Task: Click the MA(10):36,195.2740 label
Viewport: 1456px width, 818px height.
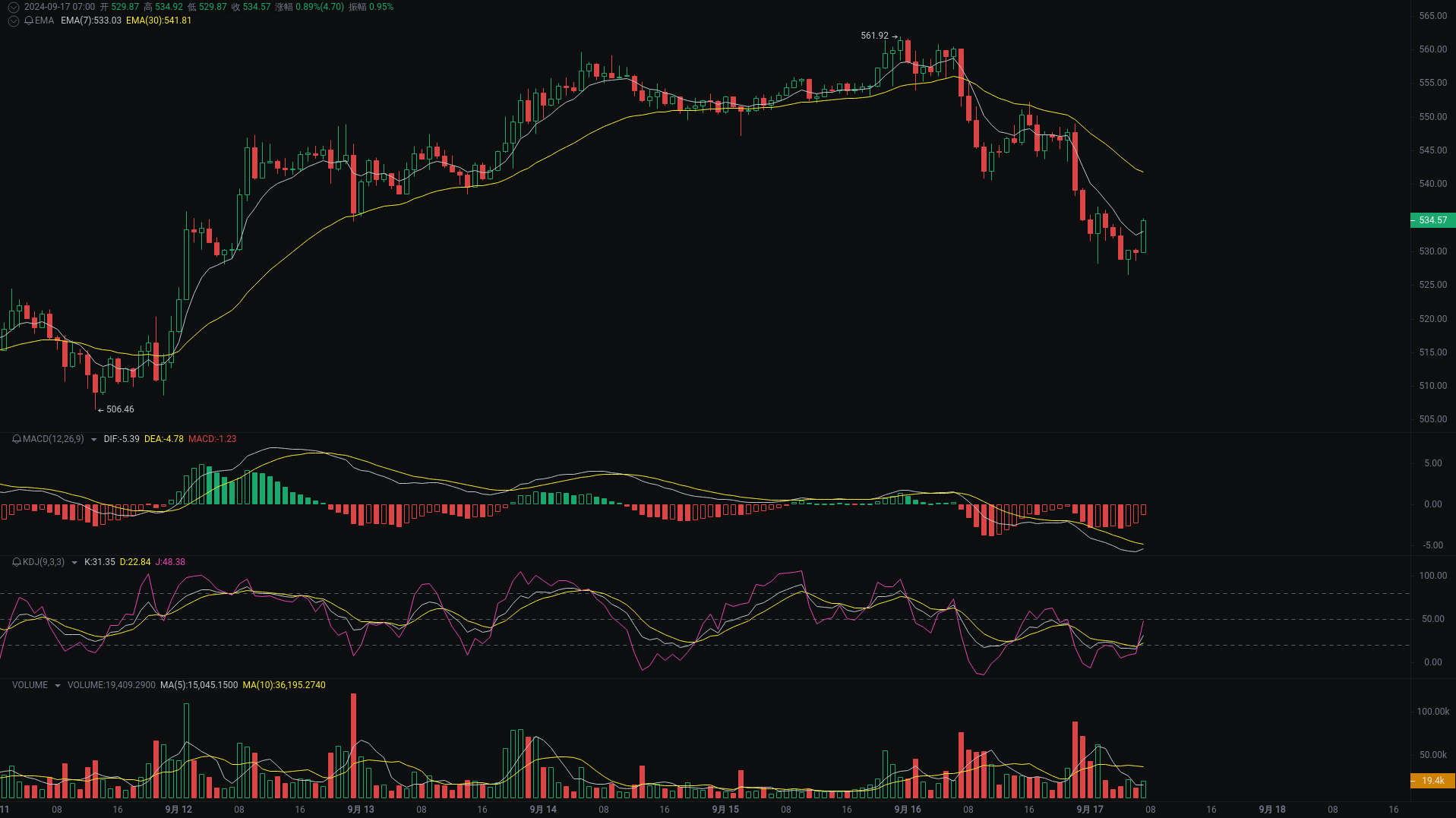Action: pos(283,684)
